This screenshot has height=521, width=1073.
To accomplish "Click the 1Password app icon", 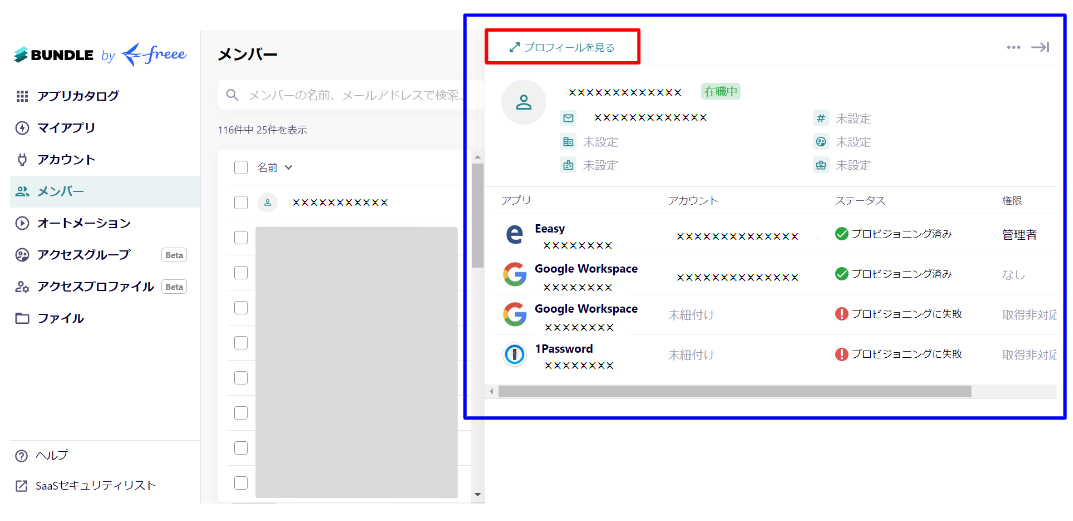I will click(515, 354).
